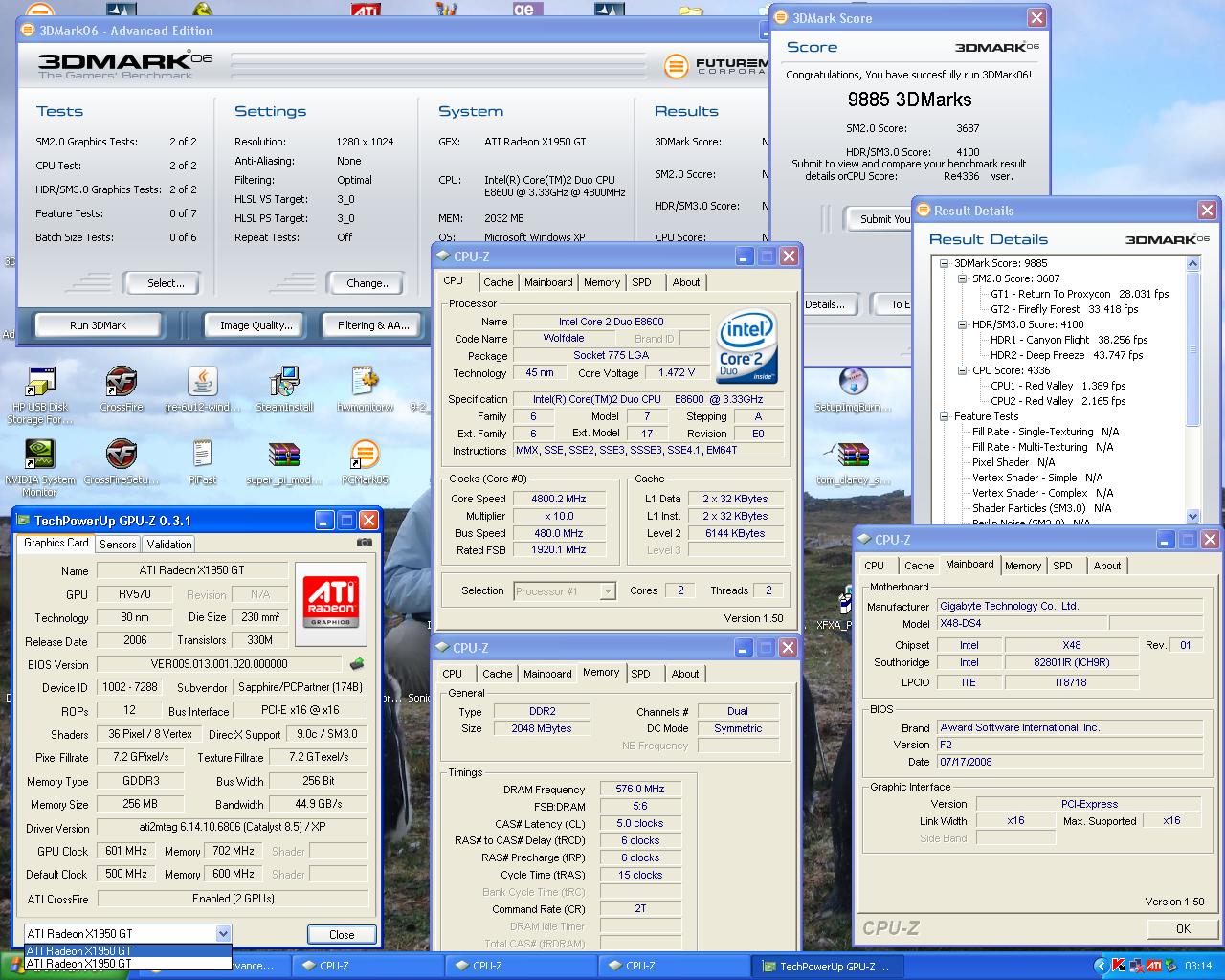The height and width of the screenshot is (980, 1225).
Task: Click the GPU-Z screenshot camera icon
Action: pyautogui.click(x=364, y=543)
